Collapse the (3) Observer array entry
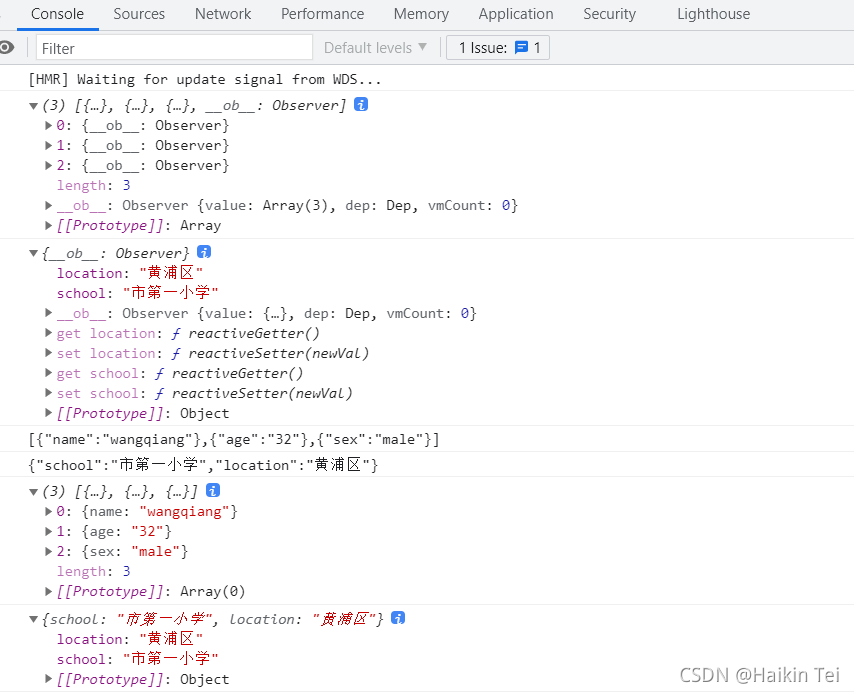 33,106
